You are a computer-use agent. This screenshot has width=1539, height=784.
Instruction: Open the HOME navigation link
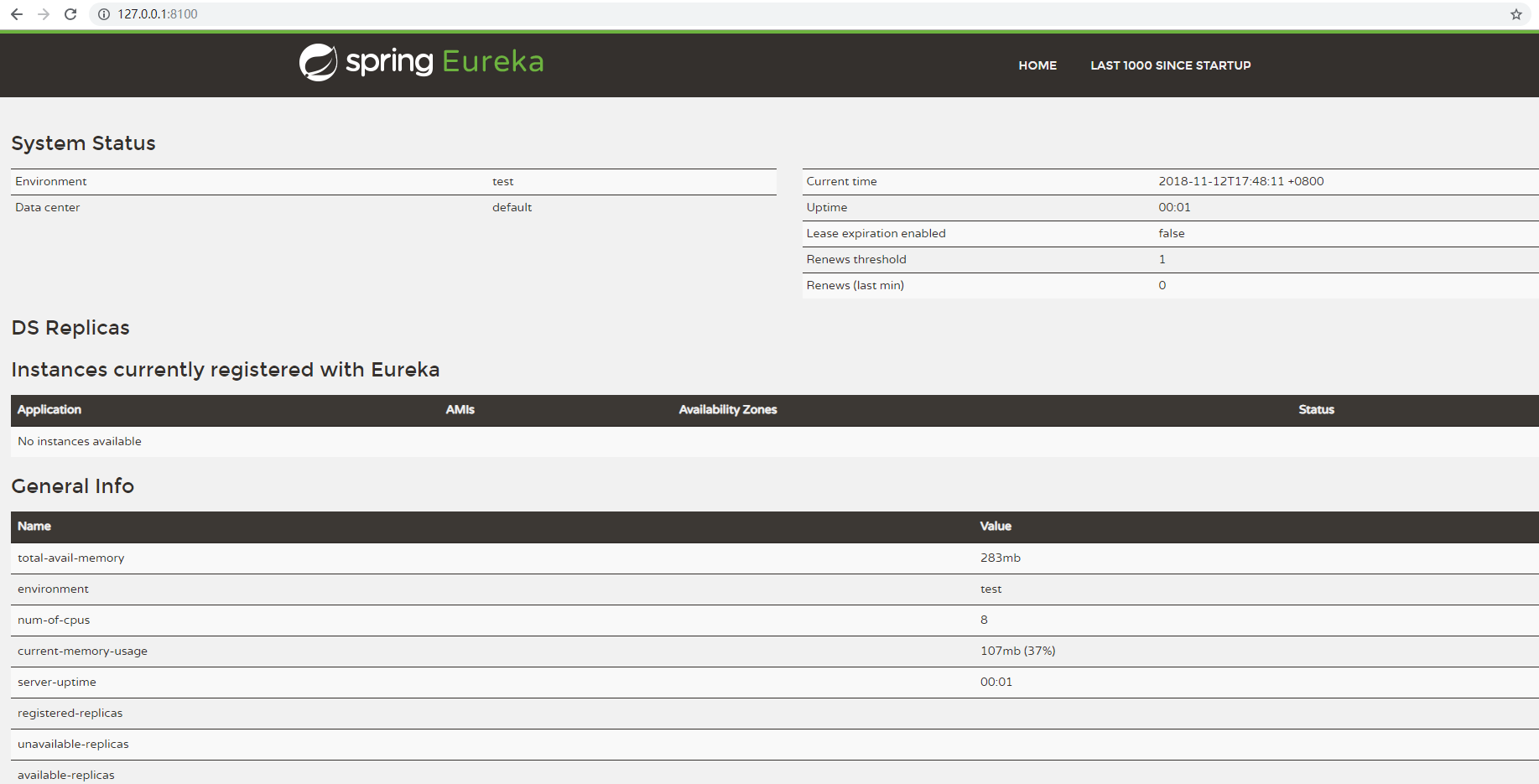click(x=1037, y=65)
